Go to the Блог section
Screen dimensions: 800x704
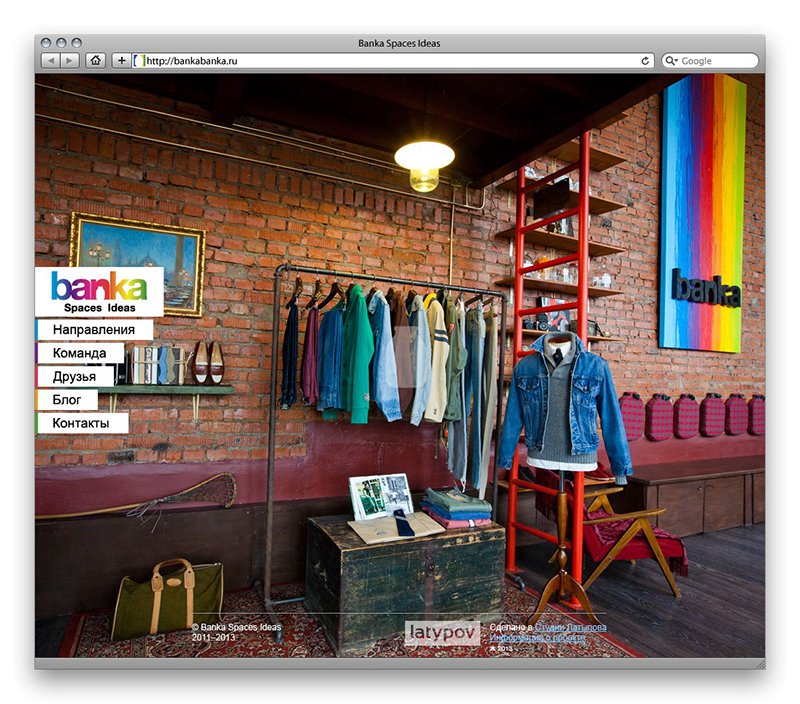67,400
